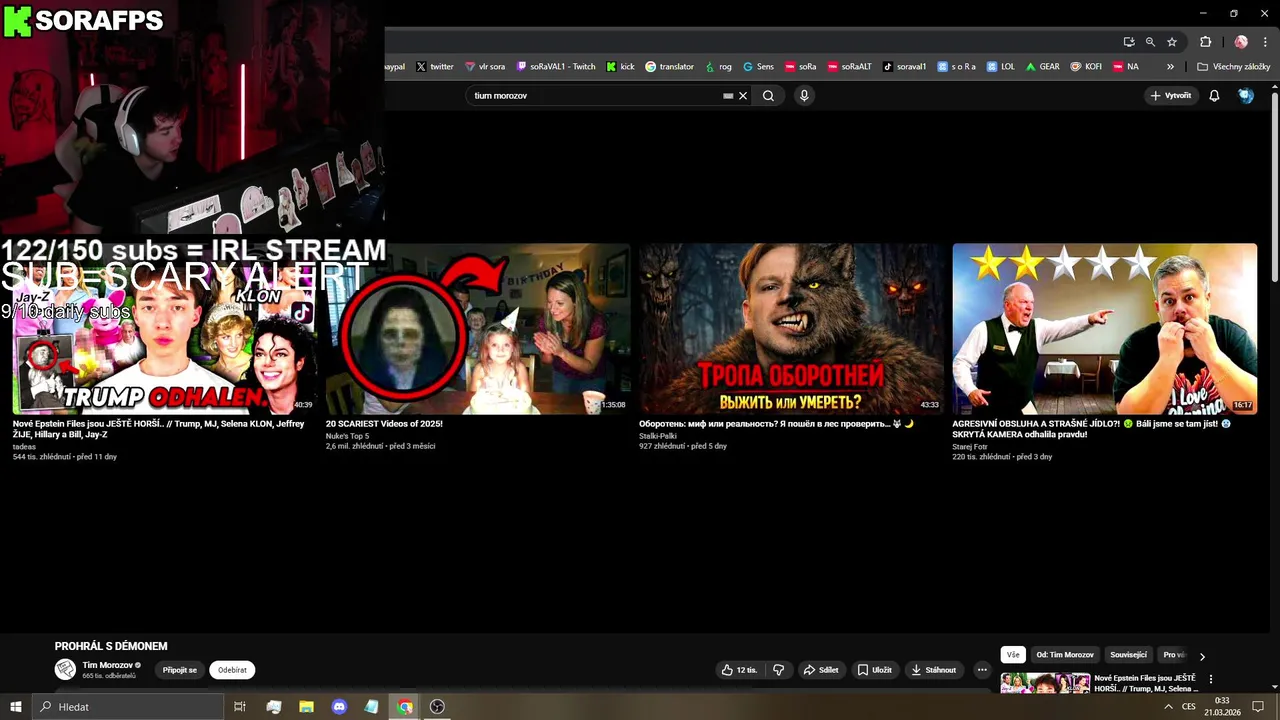Open options menu for the recommended Epstein Files video
Screen dimensions: 1280x720
tap(1211, 680)
